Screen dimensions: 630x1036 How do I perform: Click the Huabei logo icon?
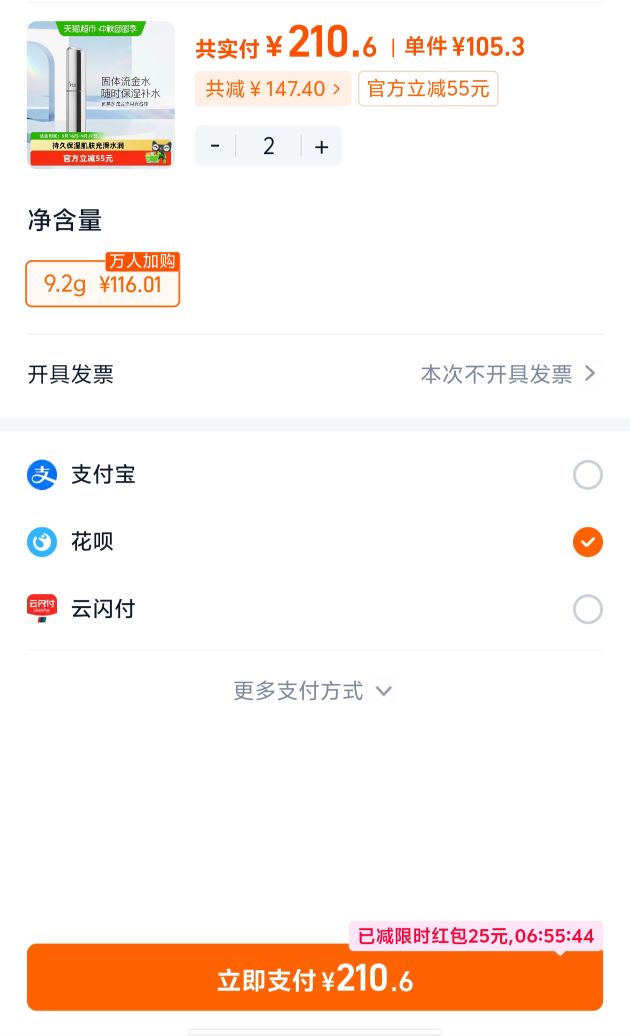42,542
